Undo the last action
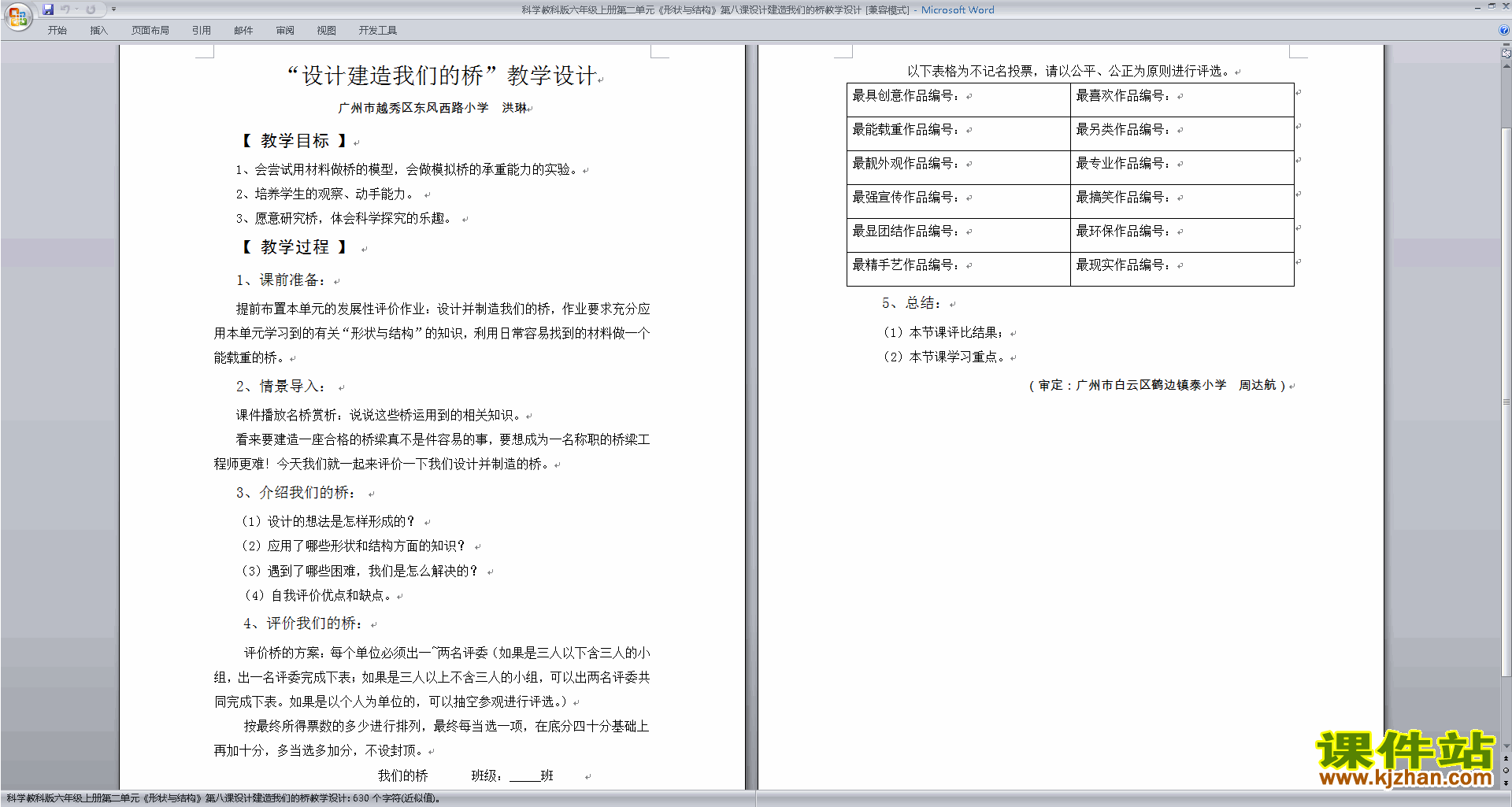This screenshot has height=807, width=1512. coord(65,9)
